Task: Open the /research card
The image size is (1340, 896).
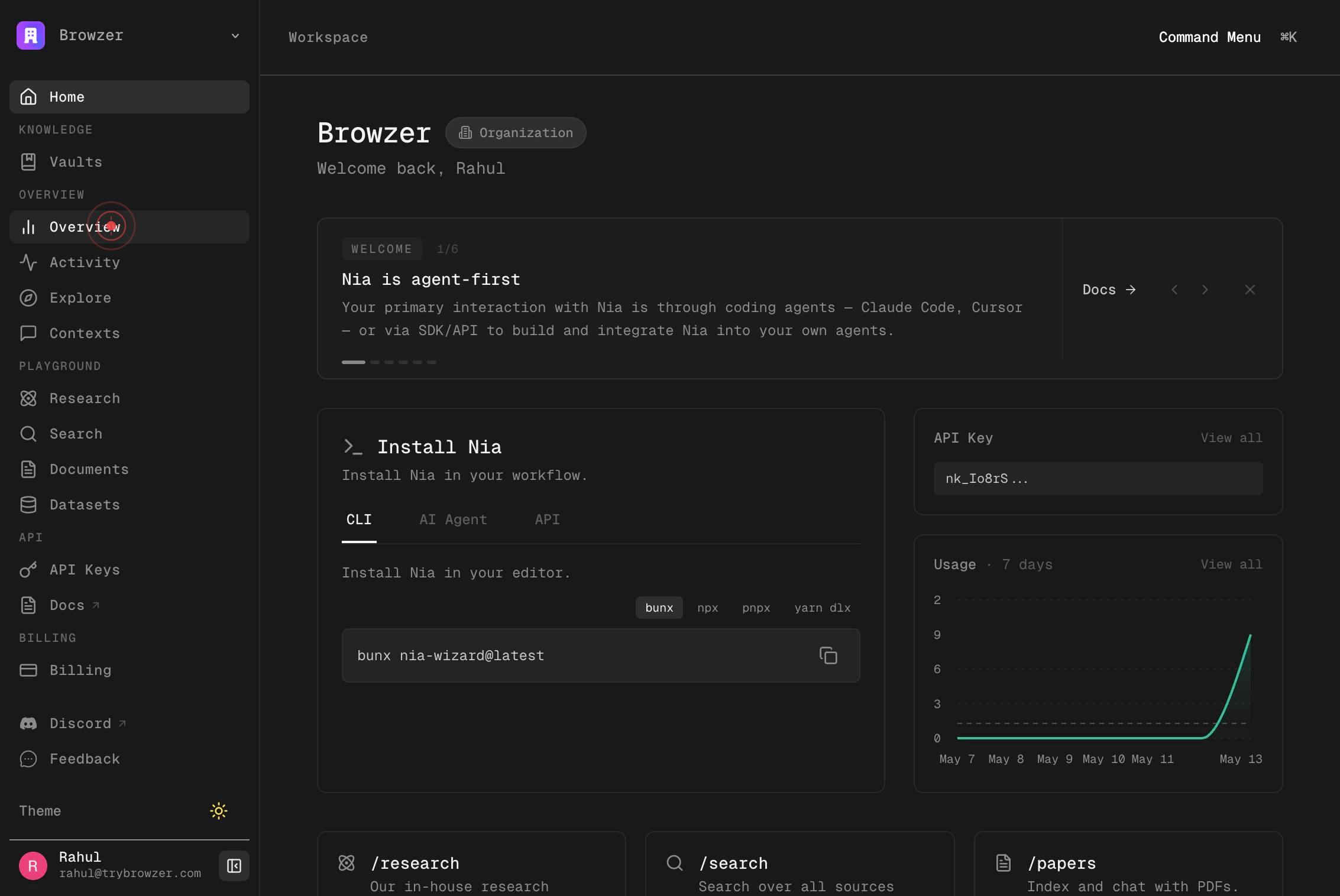Action: (471, 864)
